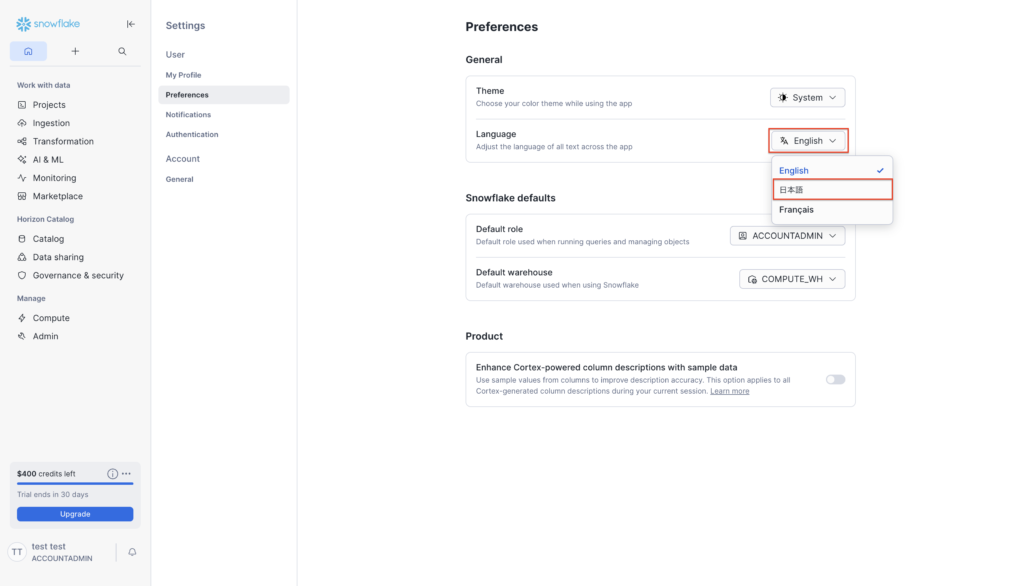Expand the Default role ACCOUNTADMIN dropdown
Image resolution: width=1024 pixels, height=586 pixels.
tap(787, 236)
